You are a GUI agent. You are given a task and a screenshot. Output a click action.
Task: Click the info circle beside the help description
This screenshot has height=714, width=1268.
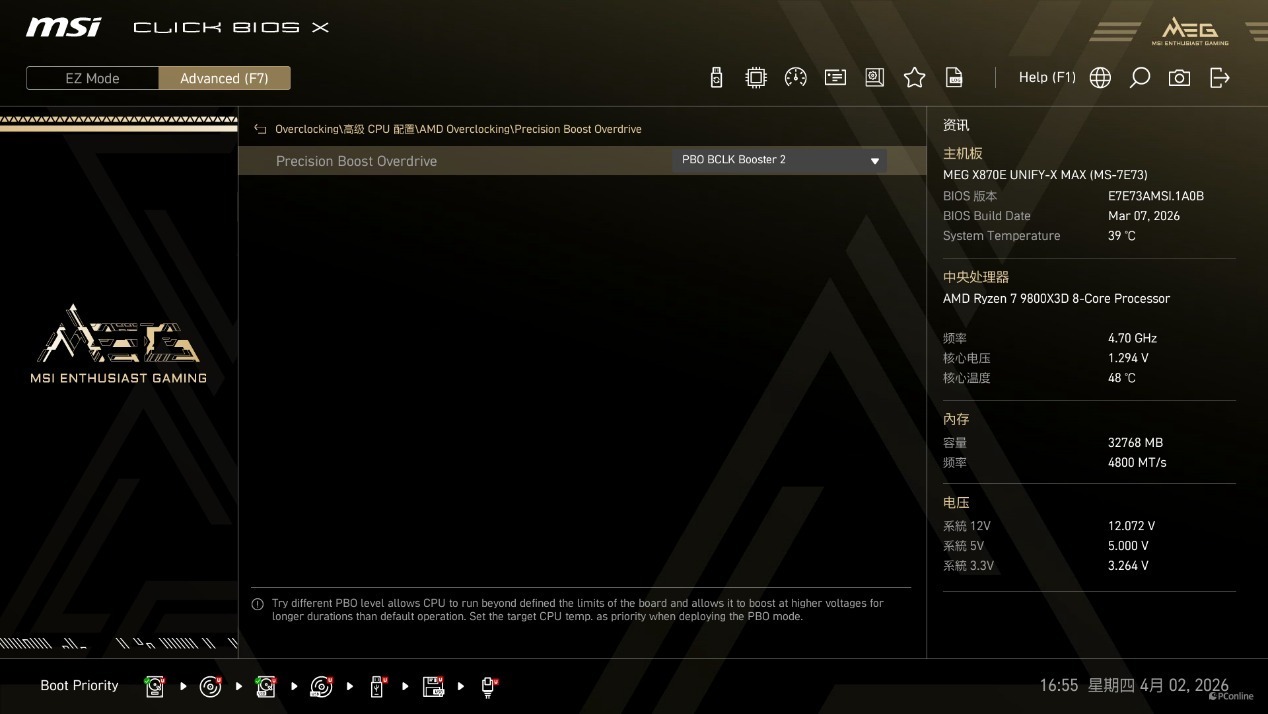tap(258, 604)
